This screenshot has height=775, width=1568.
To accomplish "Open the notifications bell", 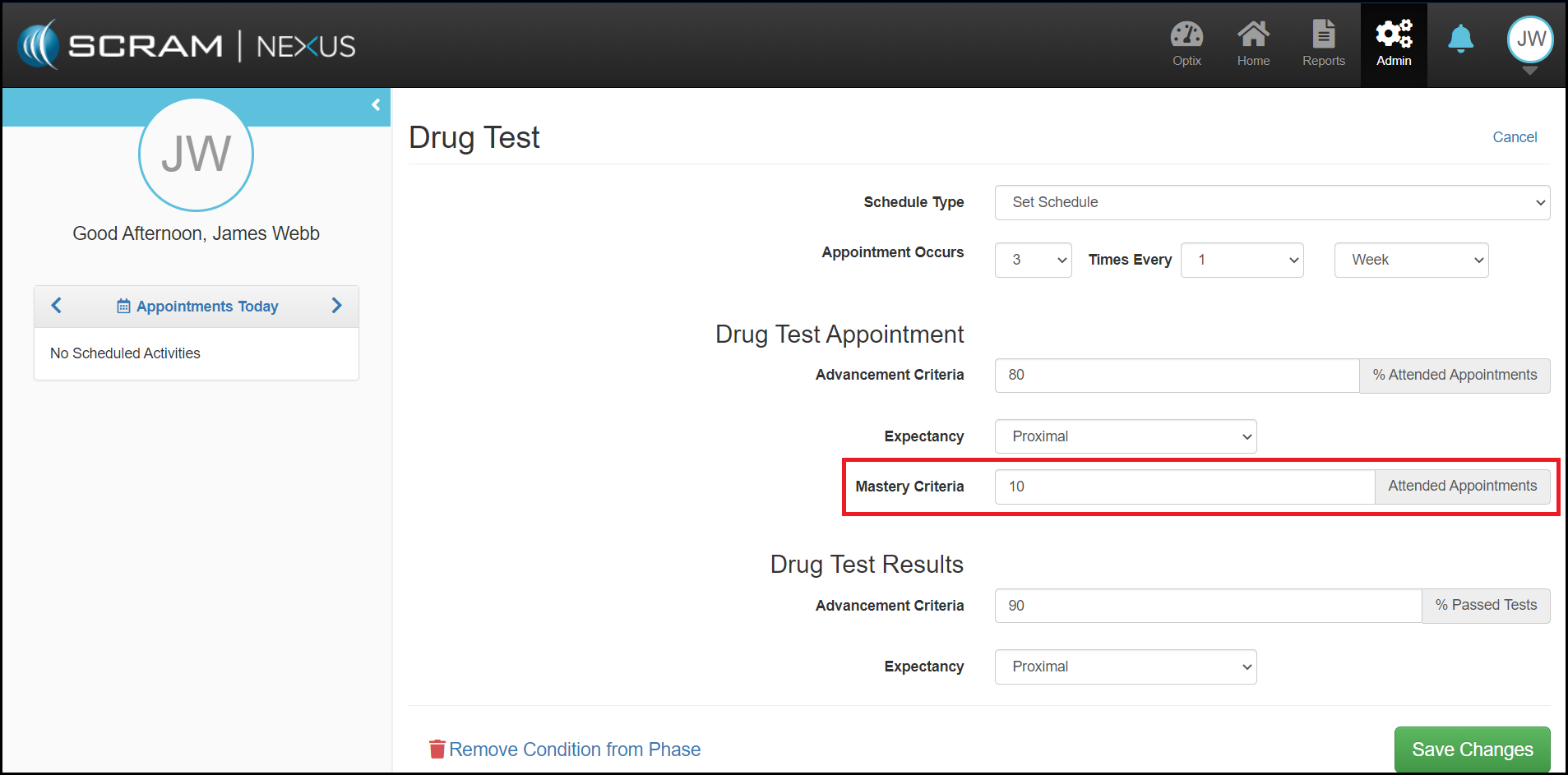I will point(1460,39).
